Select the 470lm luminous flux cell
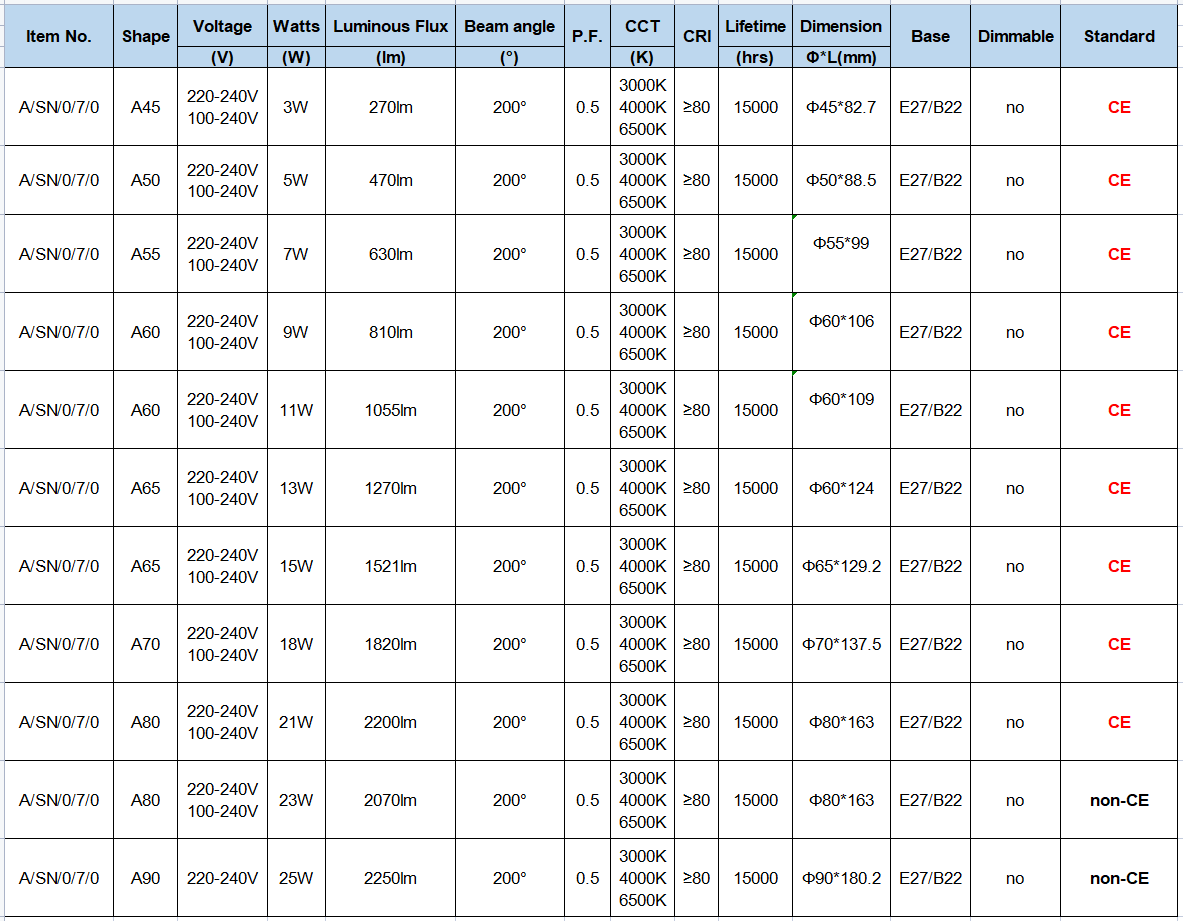Screen dimensions: 1183x921 coord(391,180)
